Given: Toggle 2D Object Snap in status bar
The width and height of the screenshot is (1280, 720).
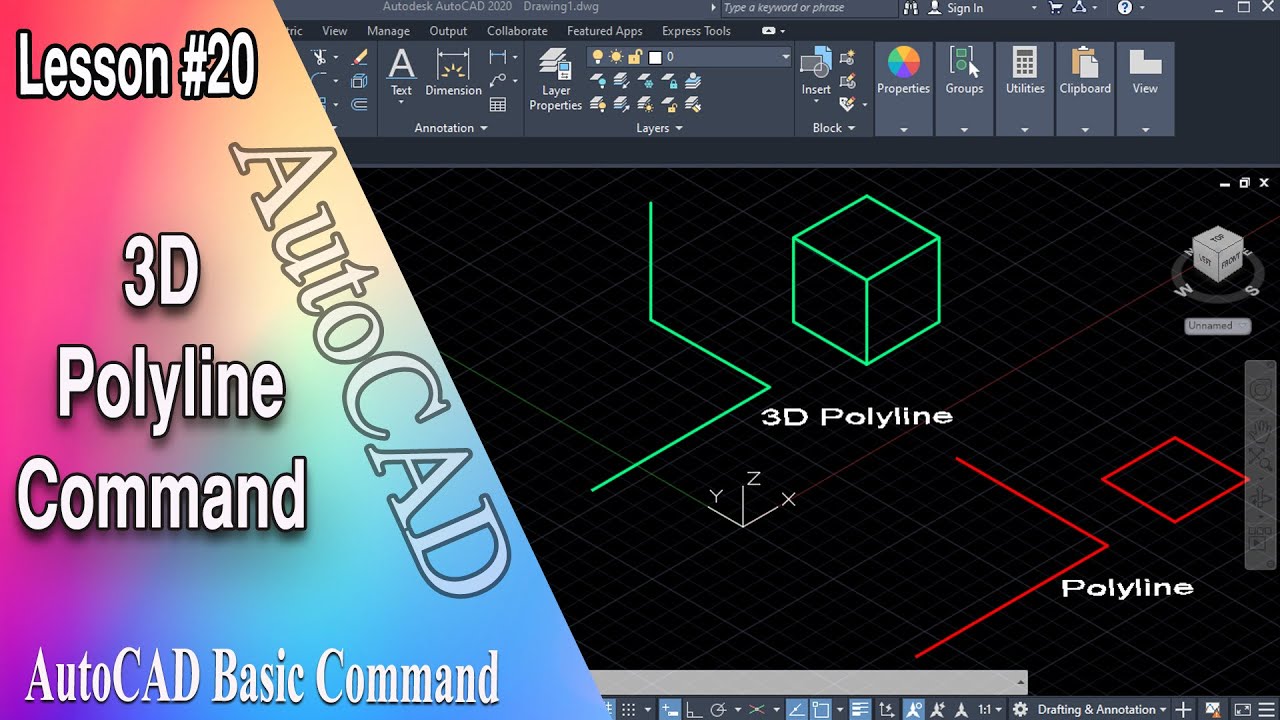Looking at the screenshot, I should [820, 710].
